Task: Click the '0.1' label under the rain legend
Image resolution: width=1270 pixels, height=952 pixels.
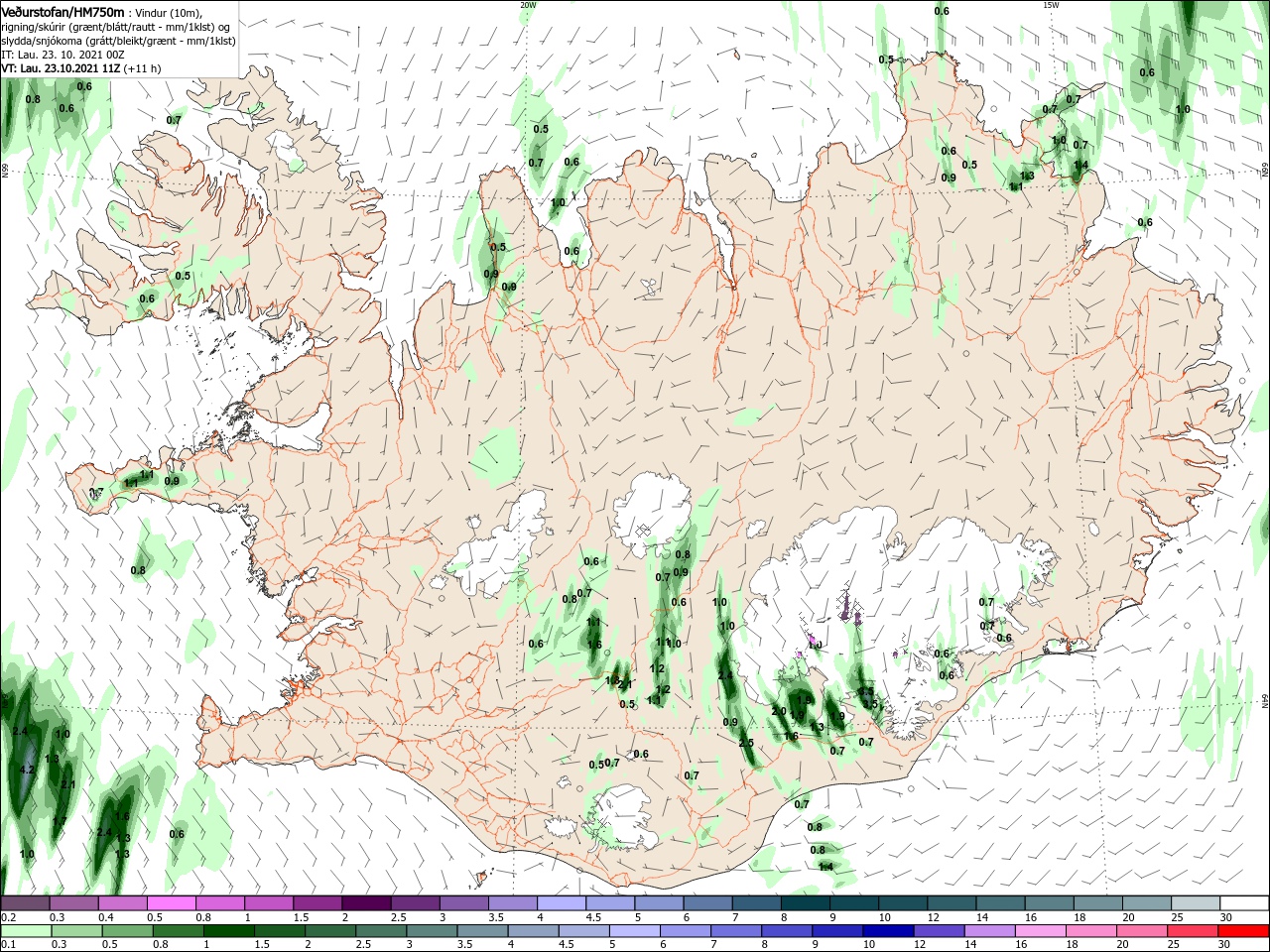Action: click(x=9, y=944)
